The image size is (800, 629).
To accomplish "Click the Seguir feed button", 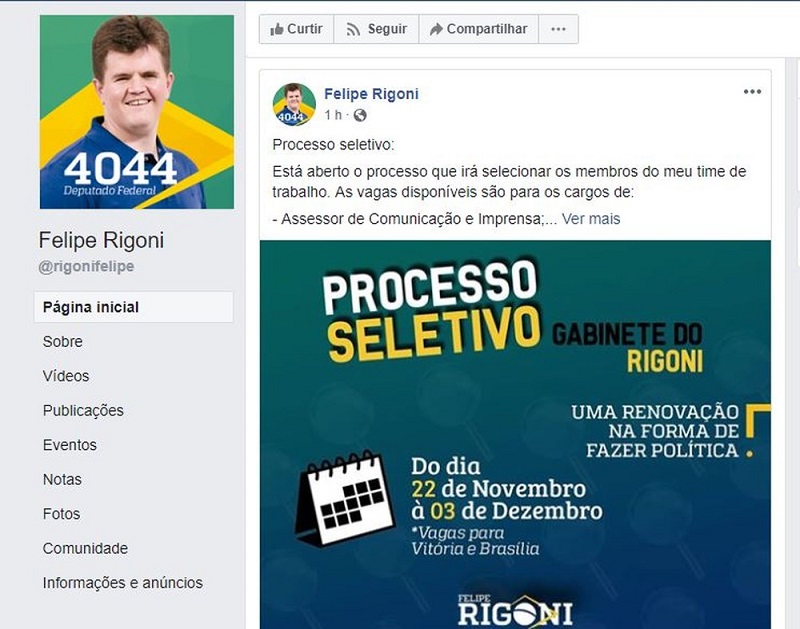I will (x=377, y=29).
